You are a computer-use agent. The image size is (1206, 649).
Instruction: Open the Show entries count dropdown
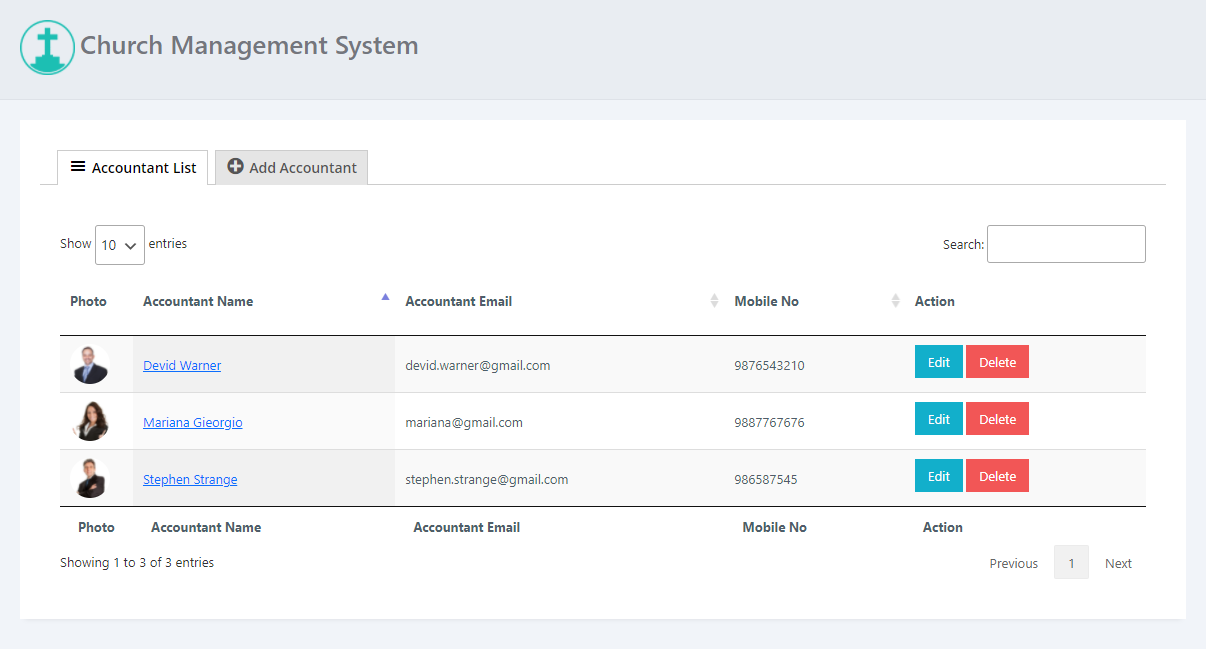pyautogui.click(x=120, y=245)
